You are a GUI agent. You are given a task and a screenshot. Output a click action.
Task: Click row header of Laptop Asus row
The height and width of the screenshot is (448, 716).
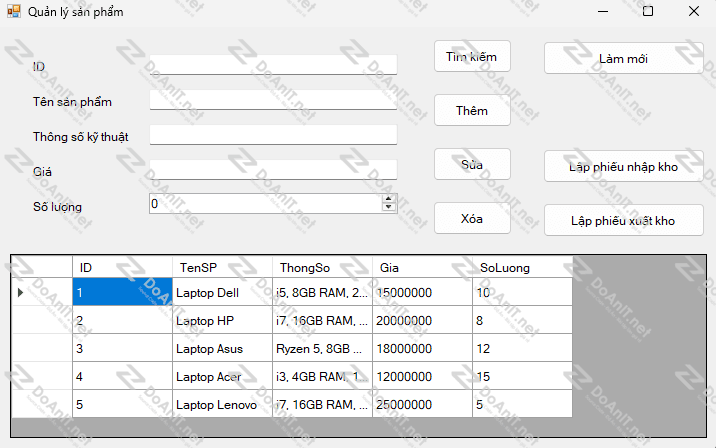(42, 349)
